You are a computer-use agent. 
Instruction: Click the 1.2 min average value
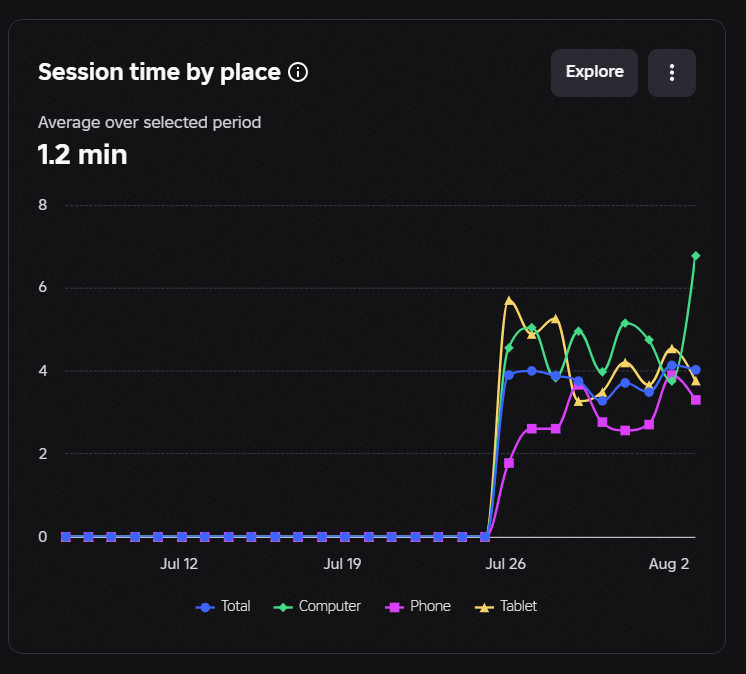click(83, 155)
